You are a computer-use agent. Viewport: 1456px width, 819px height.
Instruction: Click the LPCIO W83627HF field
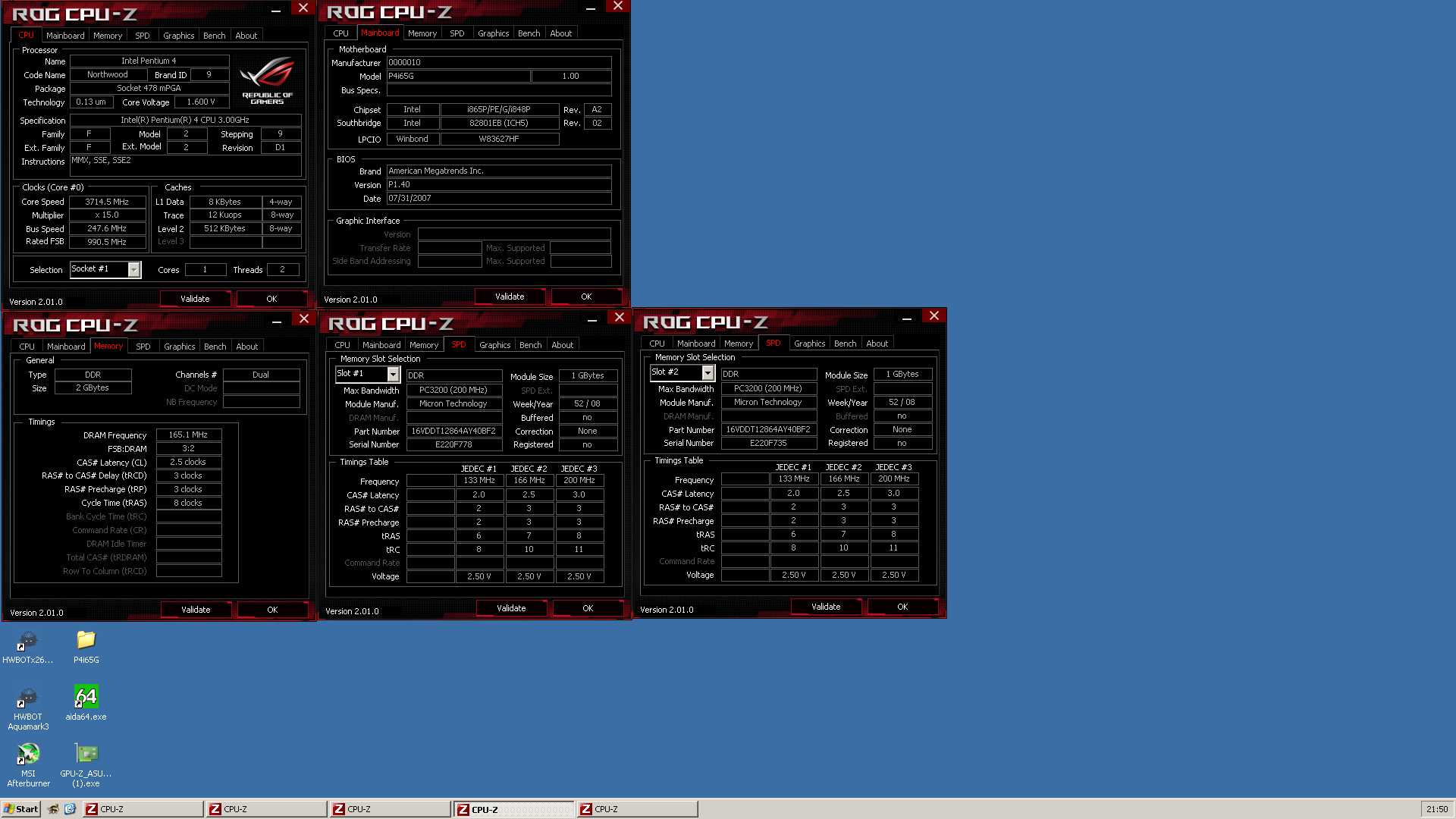coord(500,140)
